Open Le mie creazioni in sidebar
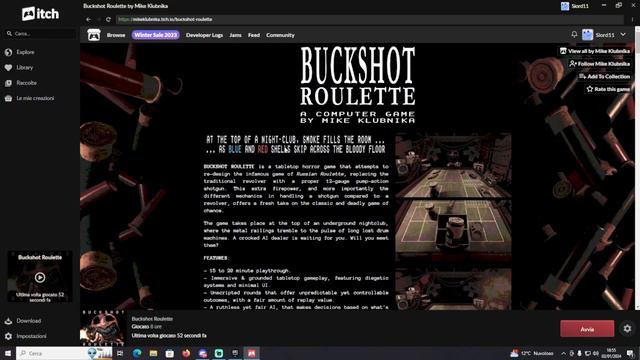640x360 pixels. (35, 98)
